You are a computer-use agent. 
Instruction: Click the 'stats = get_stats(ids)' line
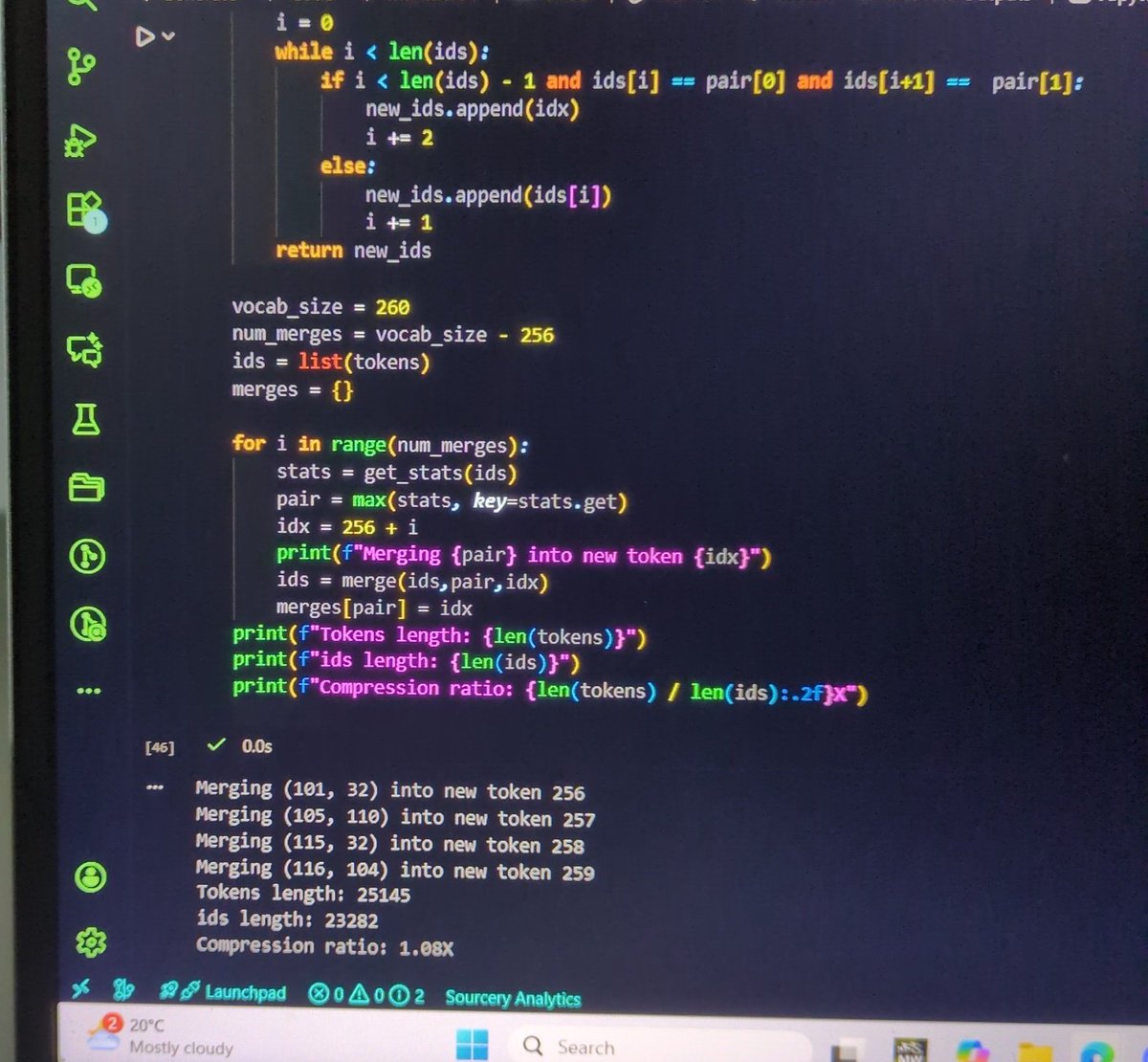coord(397,473)
